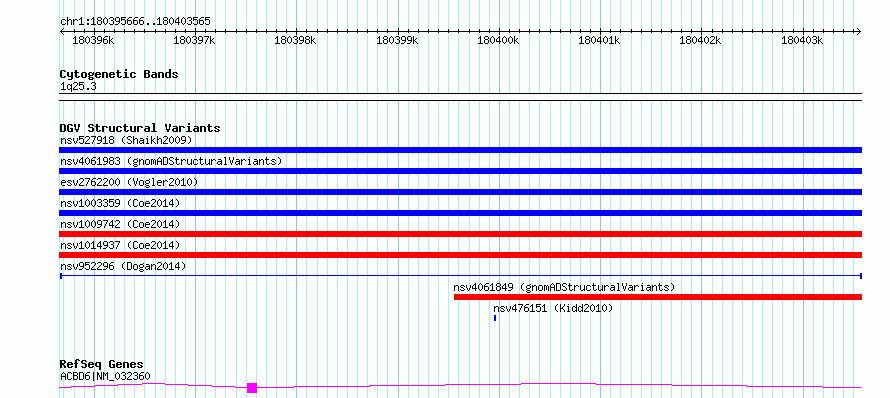Click the ACBD6 magenta intron line
The height and width of the screenshot is (398, 890).
[x=460, y=386]
